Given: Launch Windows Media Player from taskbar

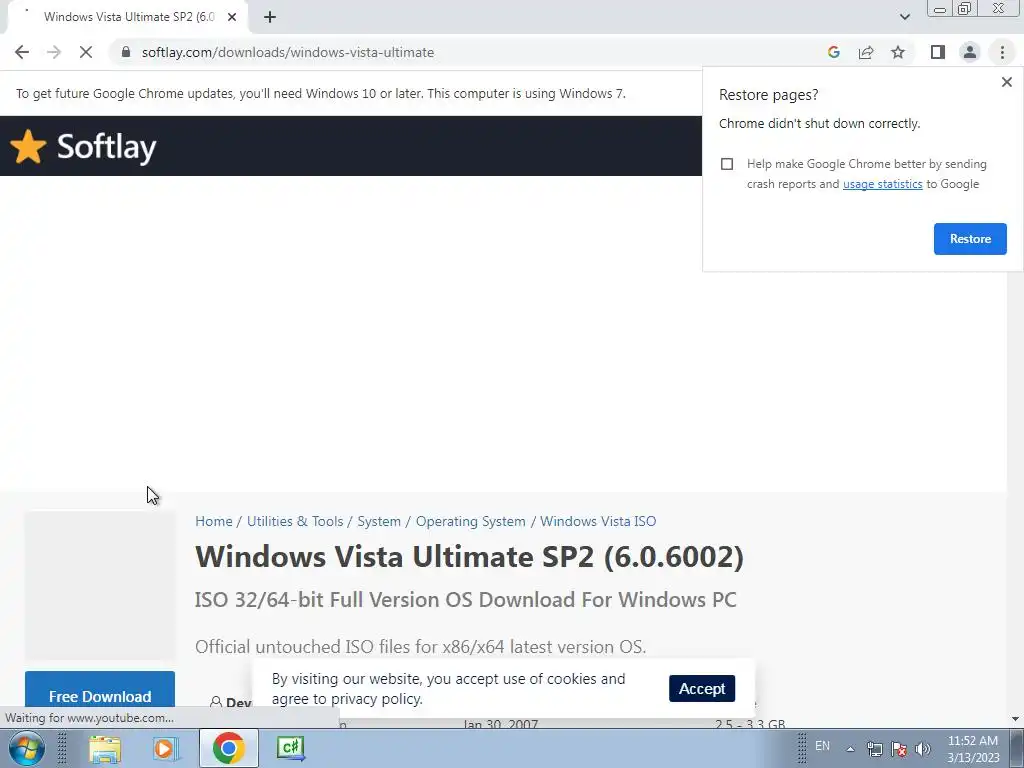Looking at the screenshot, I should point(167,748).
